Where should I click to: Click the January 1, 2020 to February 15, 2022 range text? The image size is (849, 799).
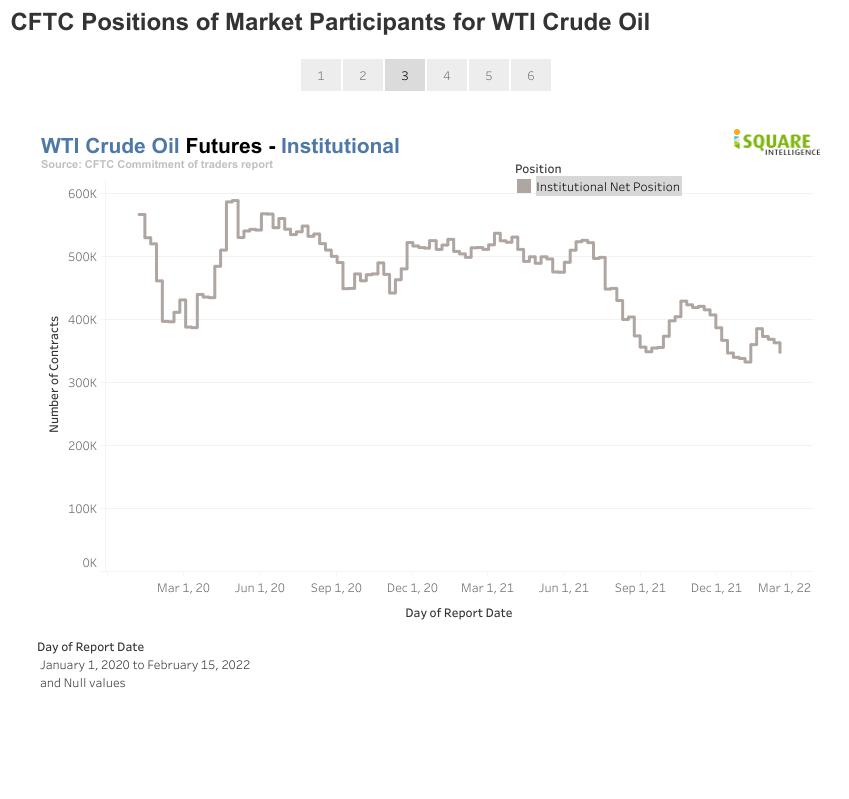point(145,665)
